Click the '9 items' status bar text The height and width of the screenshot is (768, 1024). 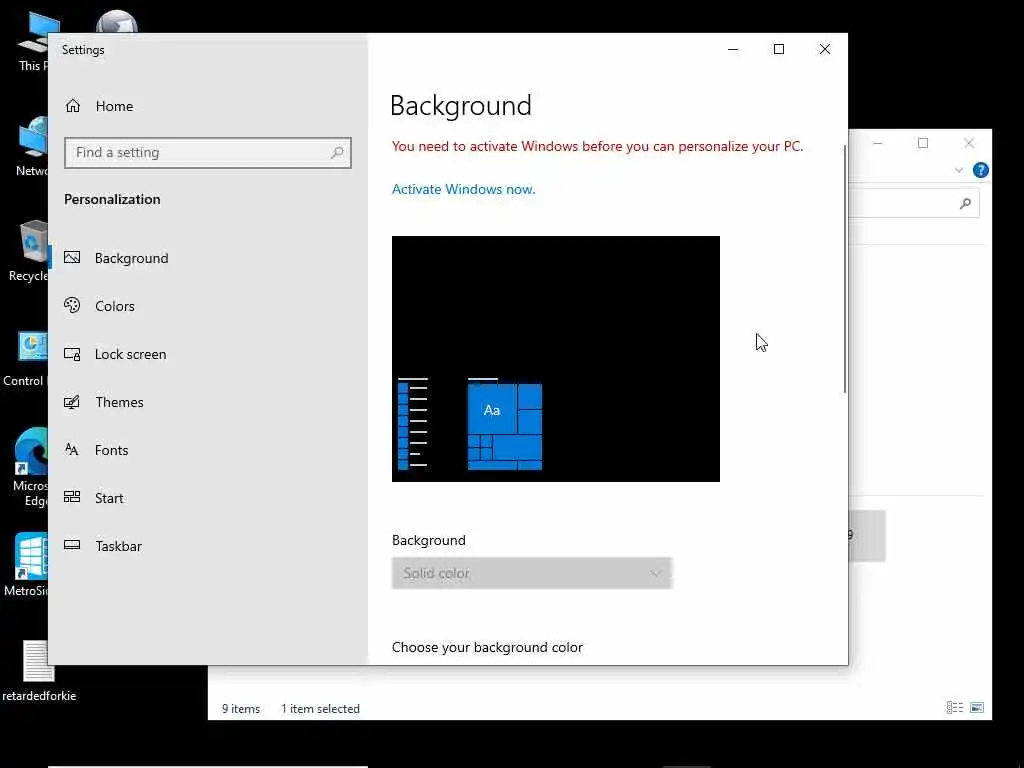(x=241, y=709)
